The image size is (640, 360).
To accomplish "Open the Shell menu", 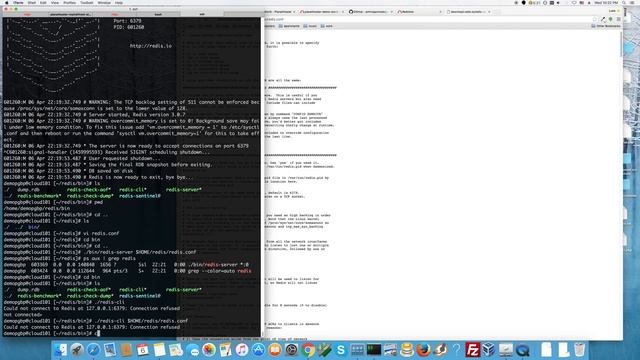I will (x=32, y=2).
